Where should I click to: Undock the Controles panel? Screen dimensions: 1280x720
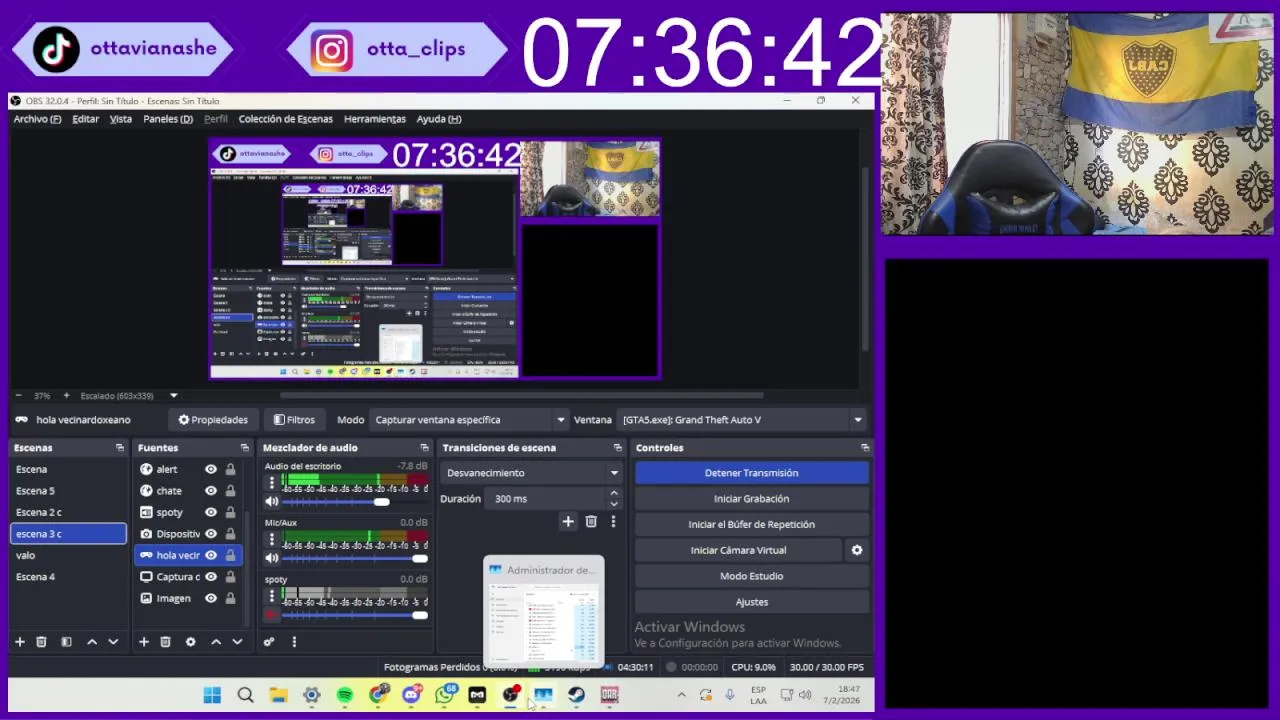pos(865,448)
